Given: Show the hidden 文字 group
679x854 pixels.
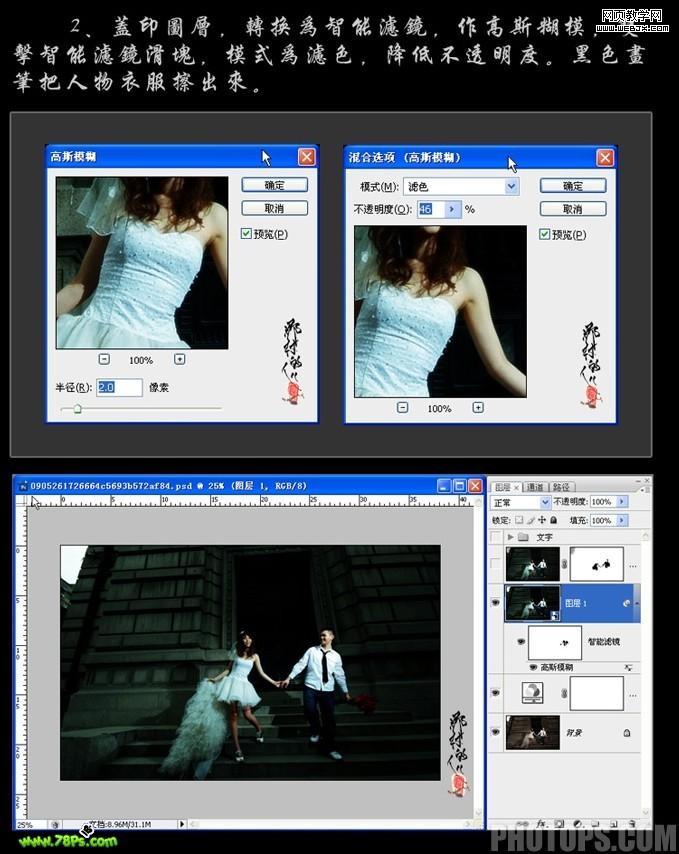Looking at the screenshot, I should click(496, 537).
